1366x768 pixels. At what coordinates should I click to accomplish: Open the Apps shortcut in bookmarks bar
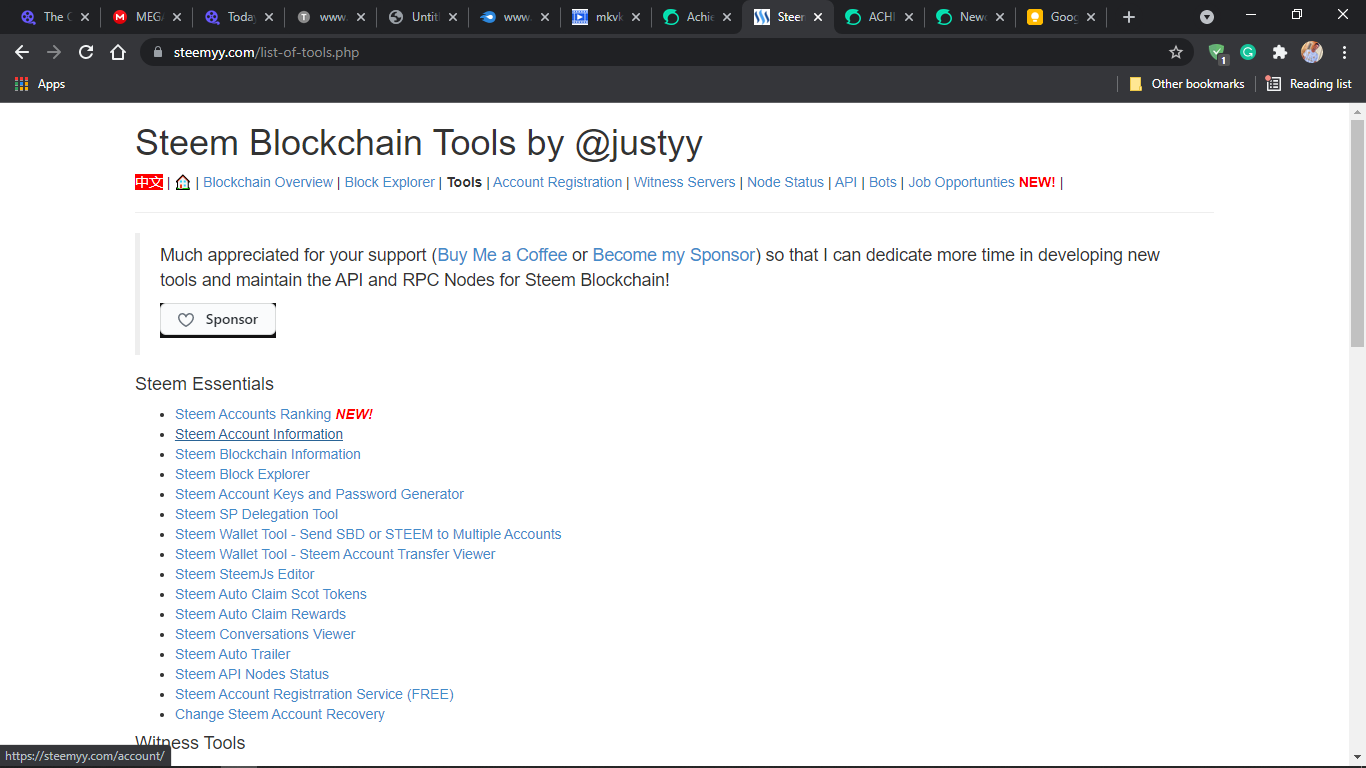(40, 84)
